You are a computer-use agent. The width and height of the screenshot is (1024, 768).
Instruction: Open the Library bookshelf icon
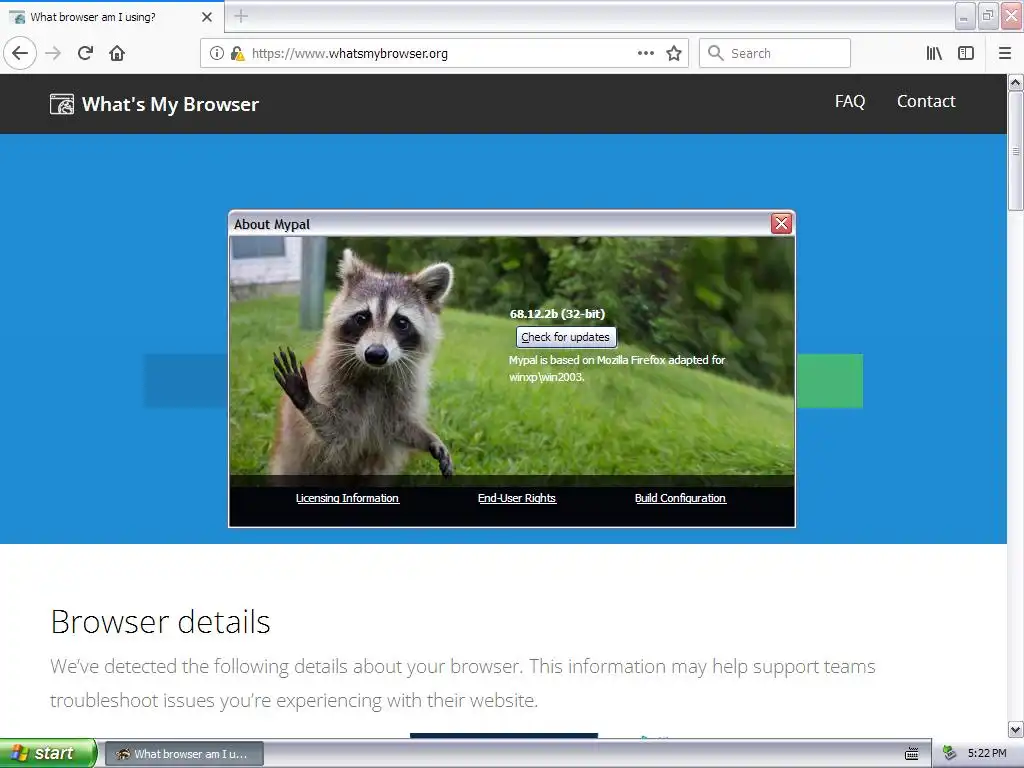(x=934, y=53)
